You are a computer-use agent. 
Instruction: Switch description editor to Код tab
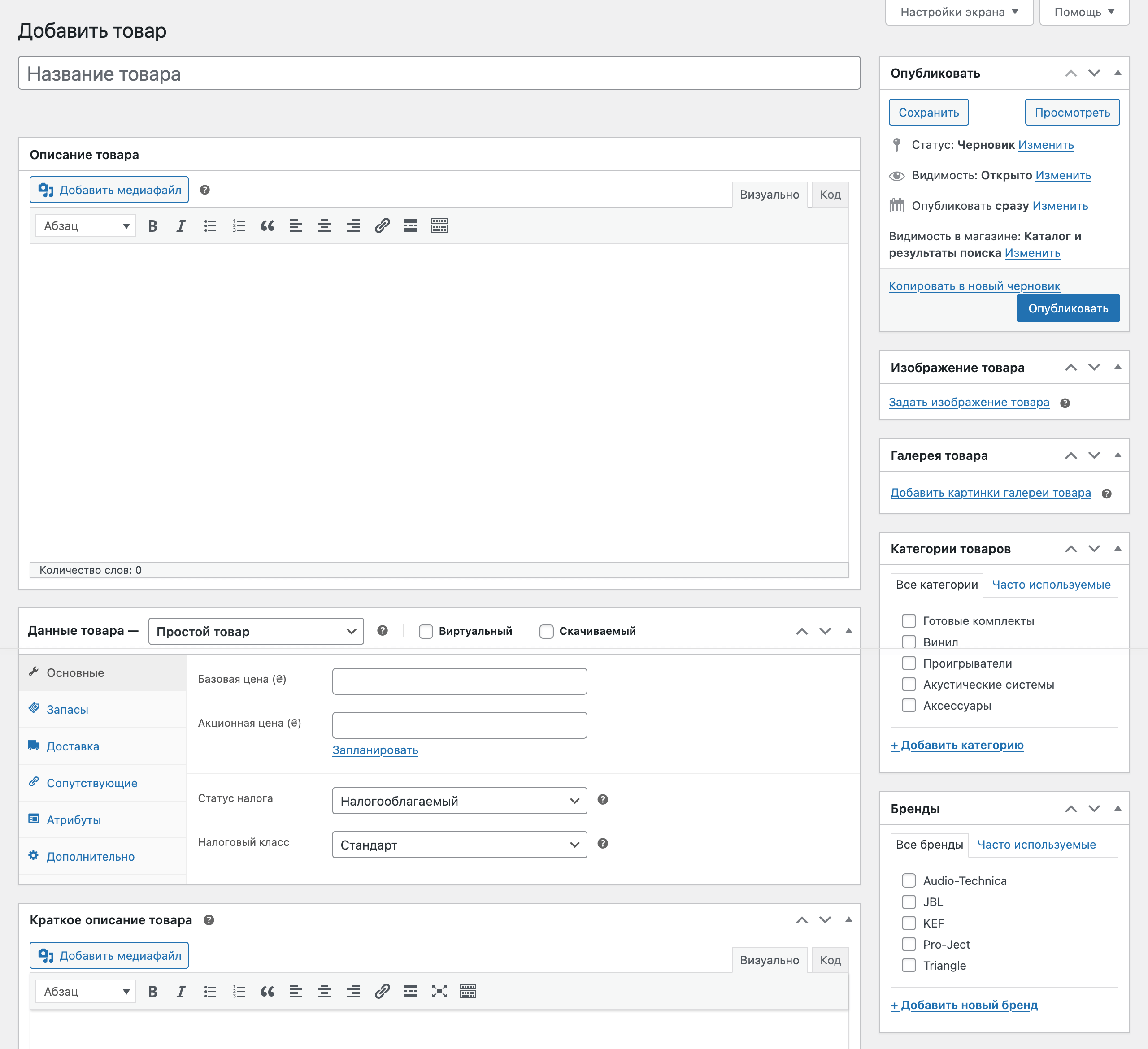tap(830, 195)
